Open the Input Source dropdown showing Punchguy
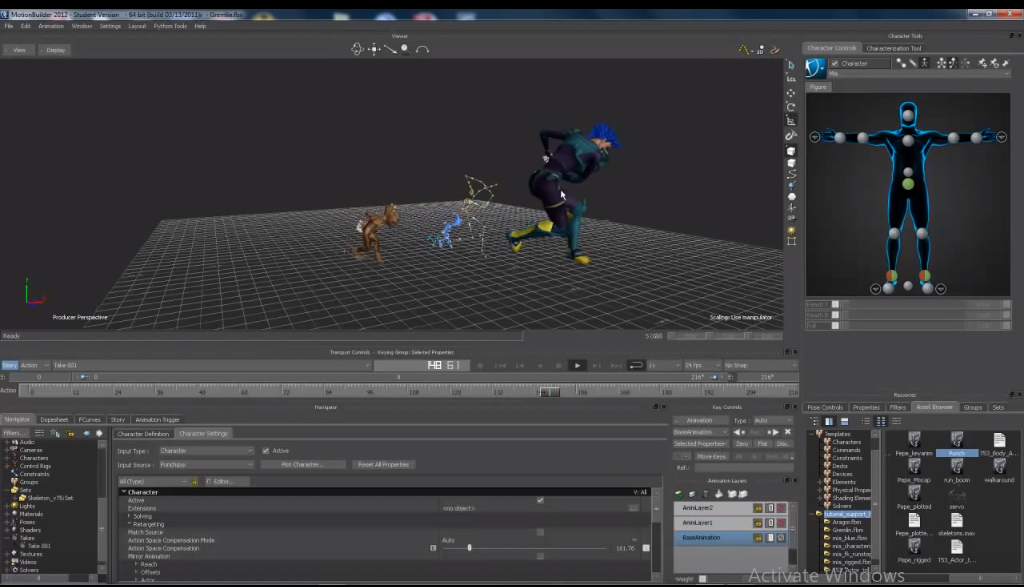The image size is (1024, 587). 206,465
